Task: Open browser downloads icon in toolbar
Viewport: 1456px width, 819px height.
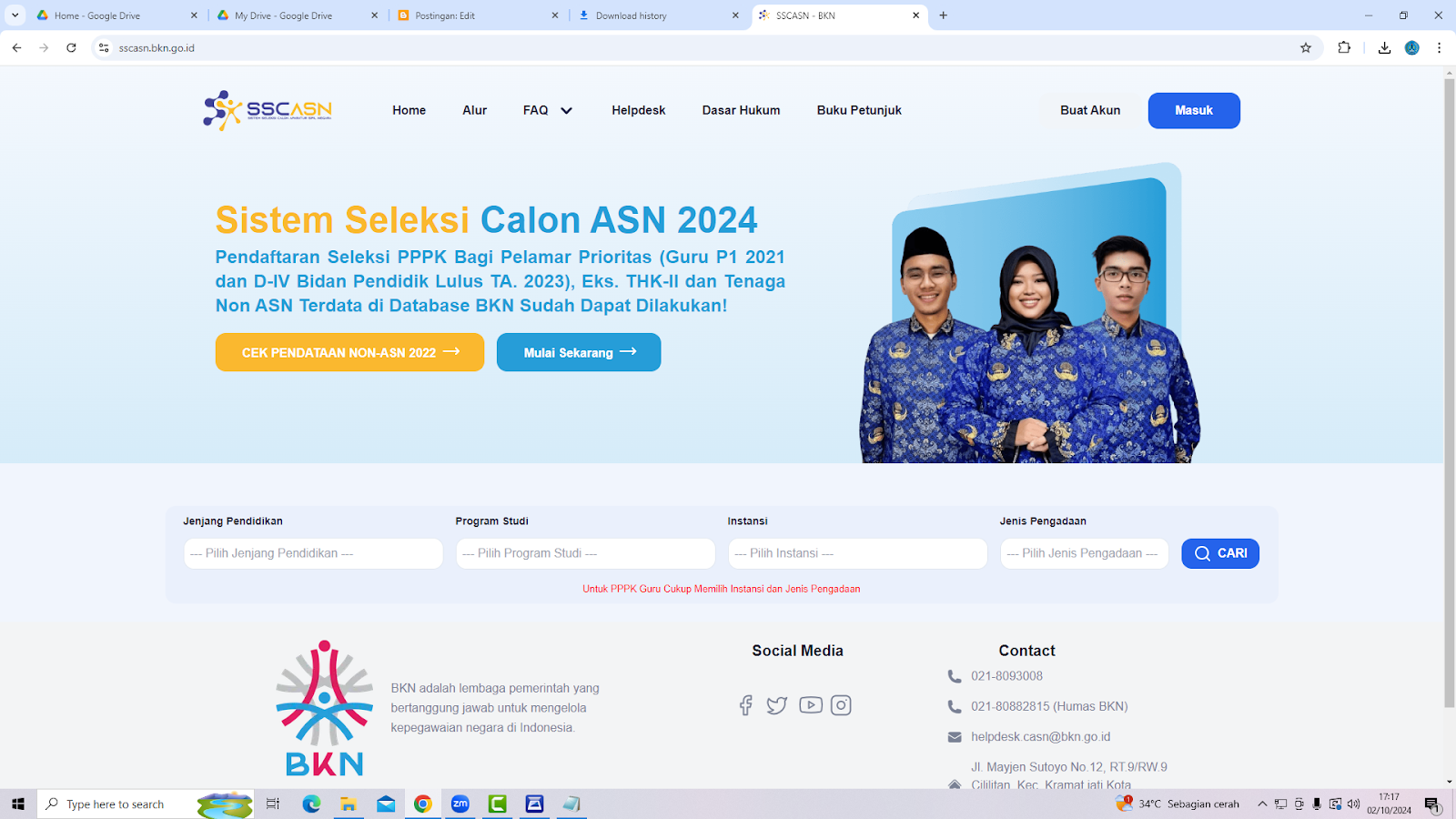Action: 1384,48
